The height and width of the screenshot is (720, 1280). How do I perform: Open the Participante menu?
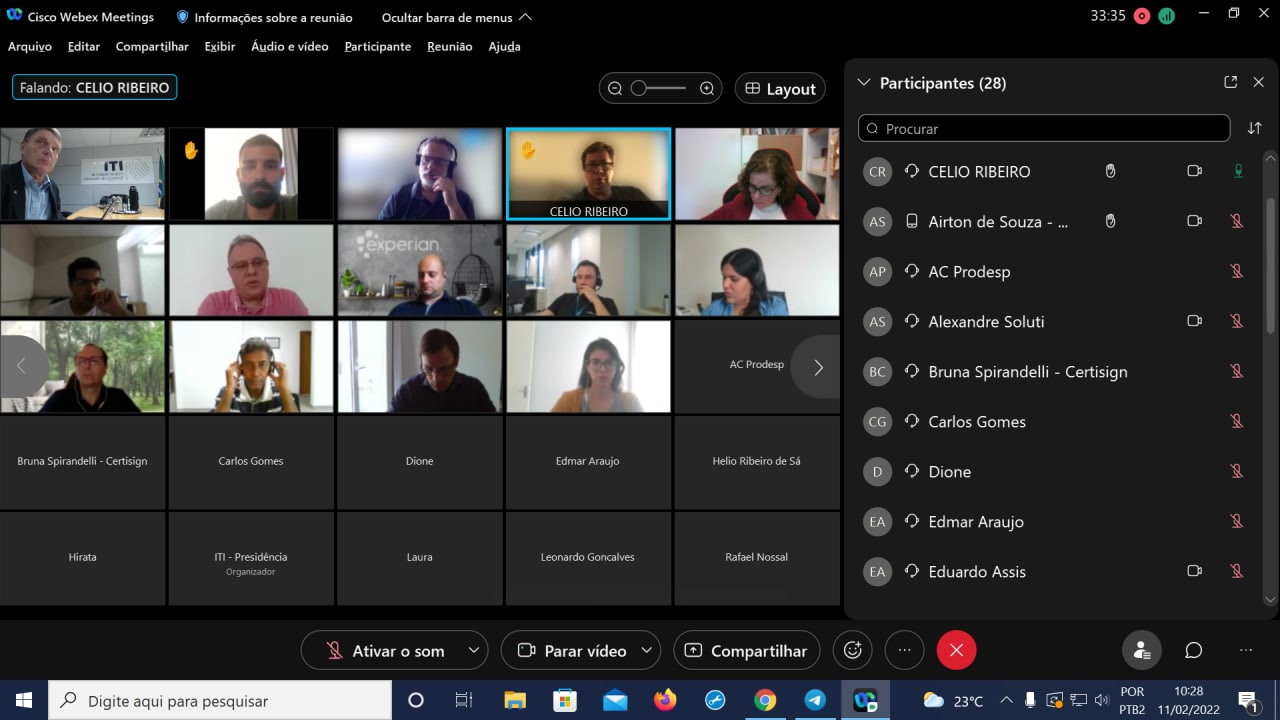(x=377, y=46)
